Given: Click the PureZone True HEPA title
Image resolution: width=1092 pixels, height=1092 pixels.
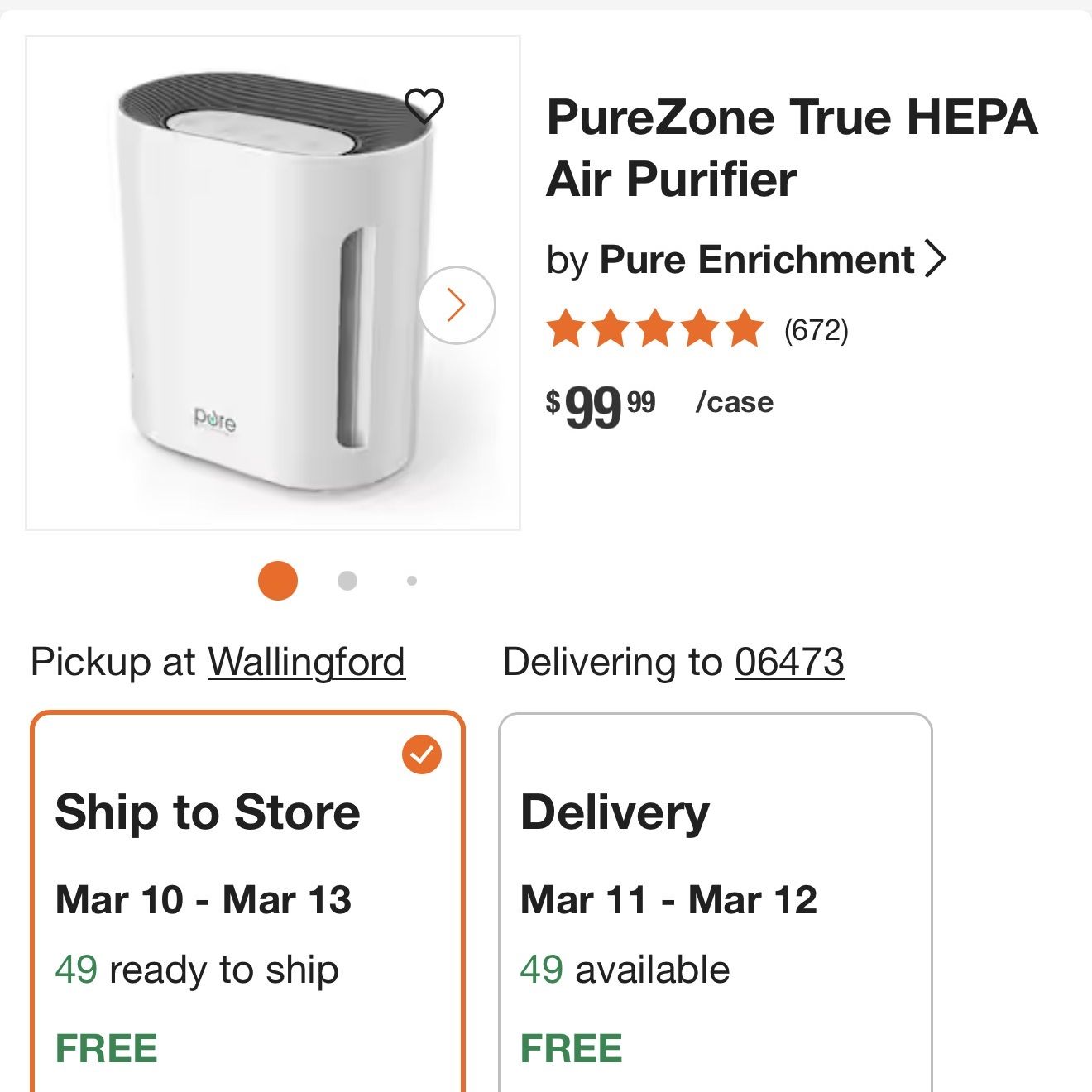Looking at the screenshot, I should pos(792,148).
